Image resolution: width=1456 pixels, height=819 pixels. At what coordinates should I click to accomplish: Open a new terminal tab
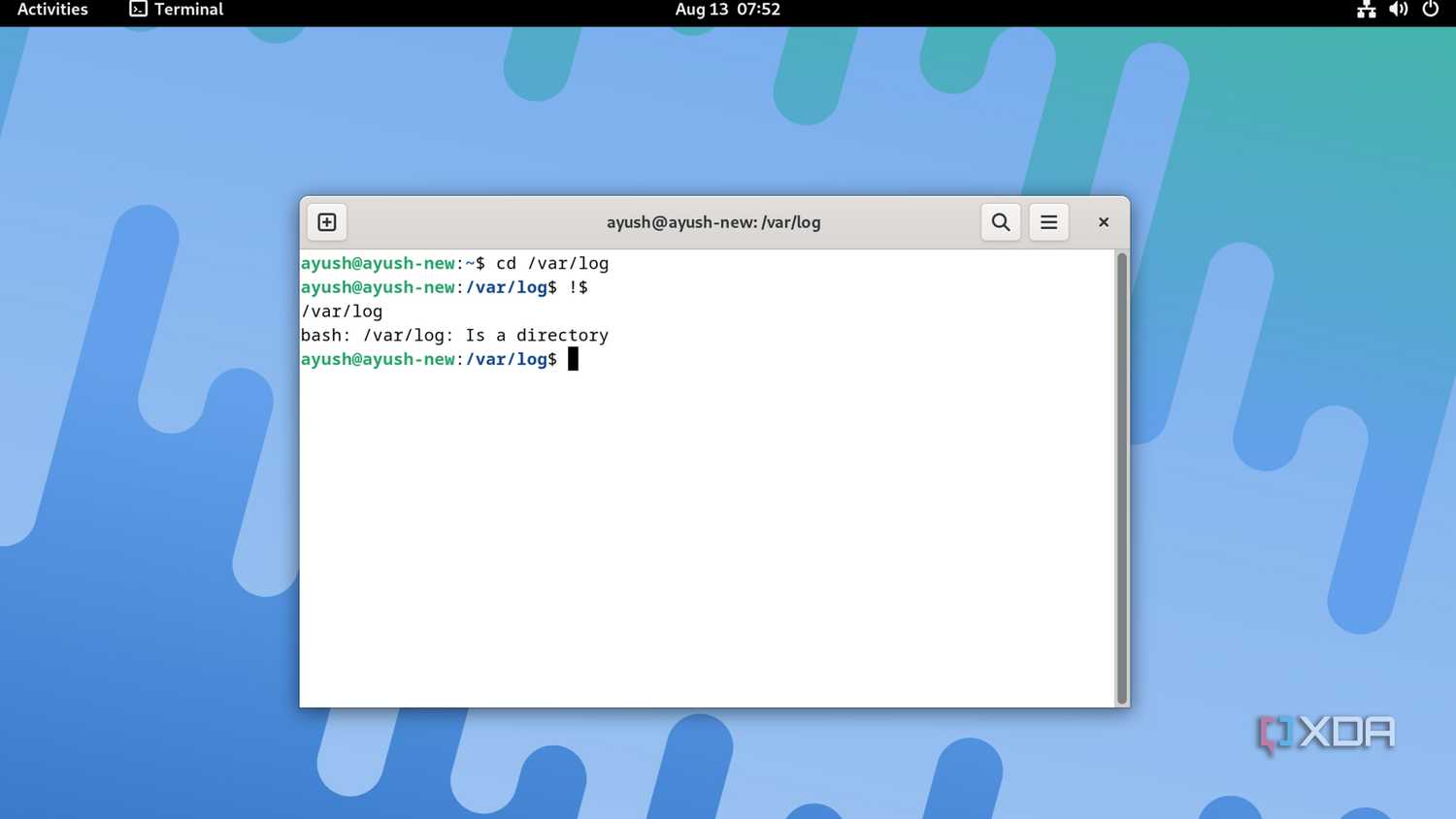point(327,222)
